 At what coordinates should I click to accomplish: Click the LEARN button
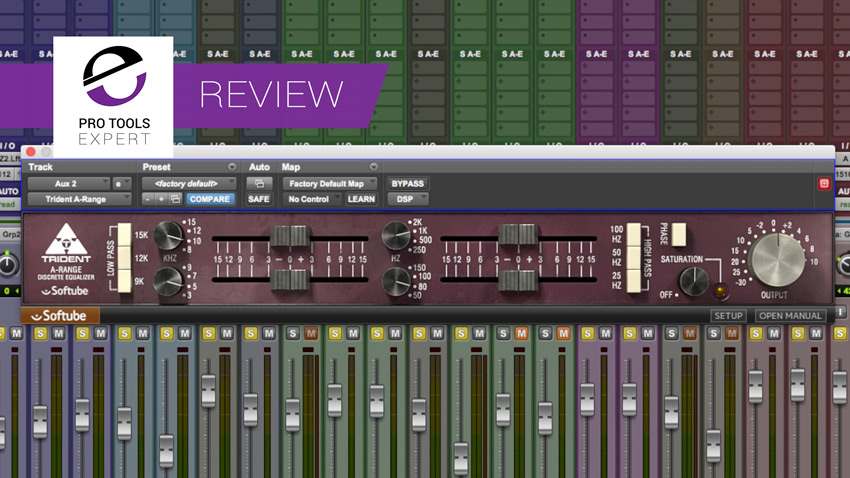361,199
